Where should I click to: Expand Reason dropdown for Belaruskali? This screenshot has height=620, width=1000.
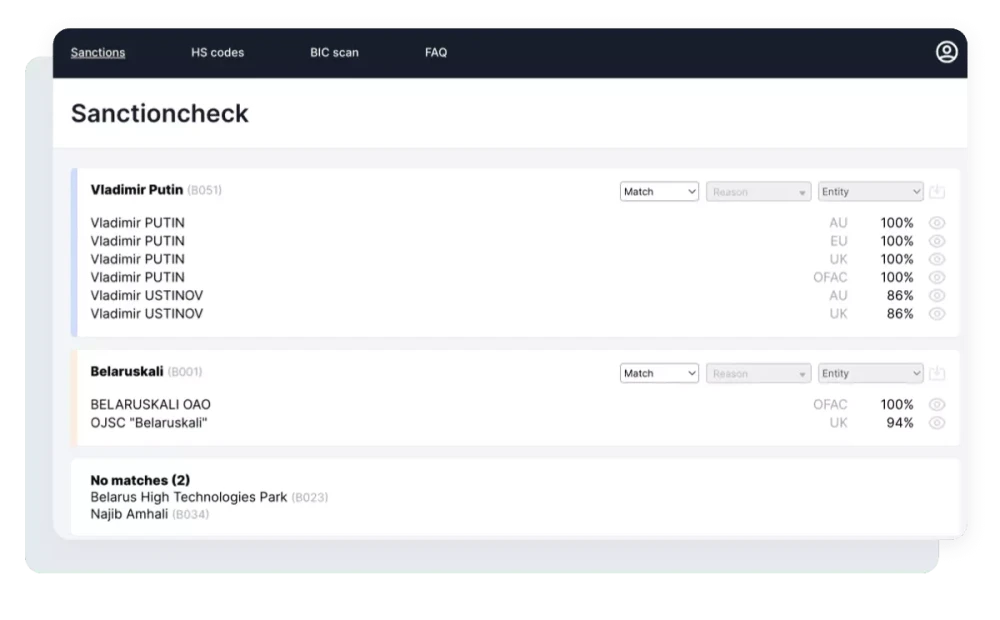(x=758, y=374)
